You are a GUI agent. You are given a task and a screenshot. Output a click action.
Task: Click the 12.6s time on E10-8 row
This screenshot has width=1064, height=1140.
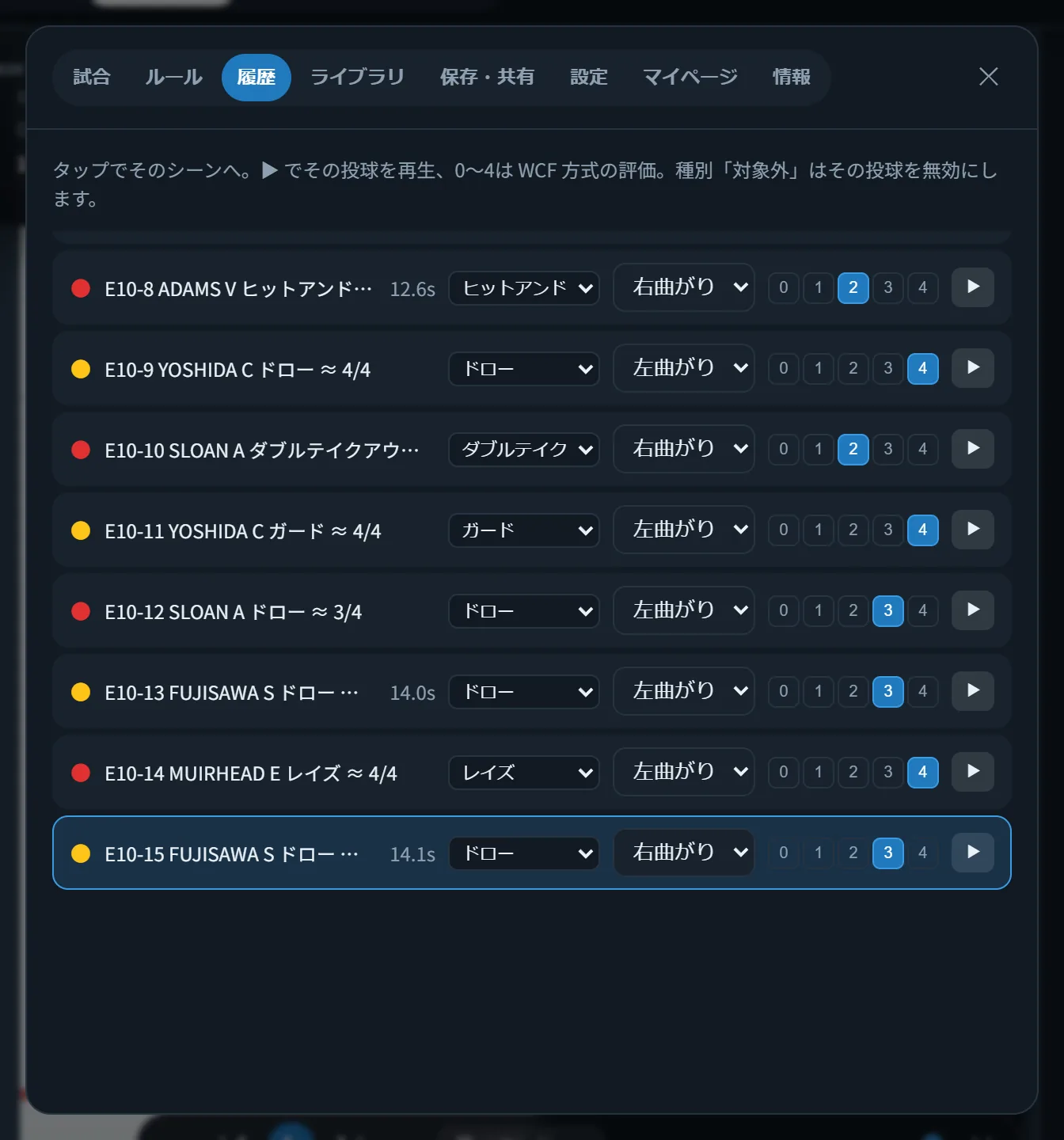point(412,289)
